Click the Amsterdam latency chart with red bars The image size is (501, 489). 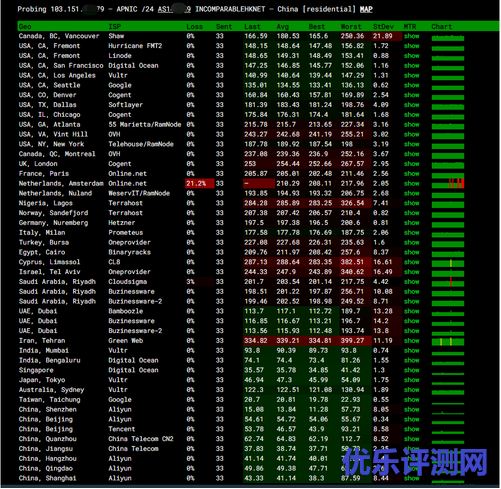pyautogui.click(x=448, y=183)
